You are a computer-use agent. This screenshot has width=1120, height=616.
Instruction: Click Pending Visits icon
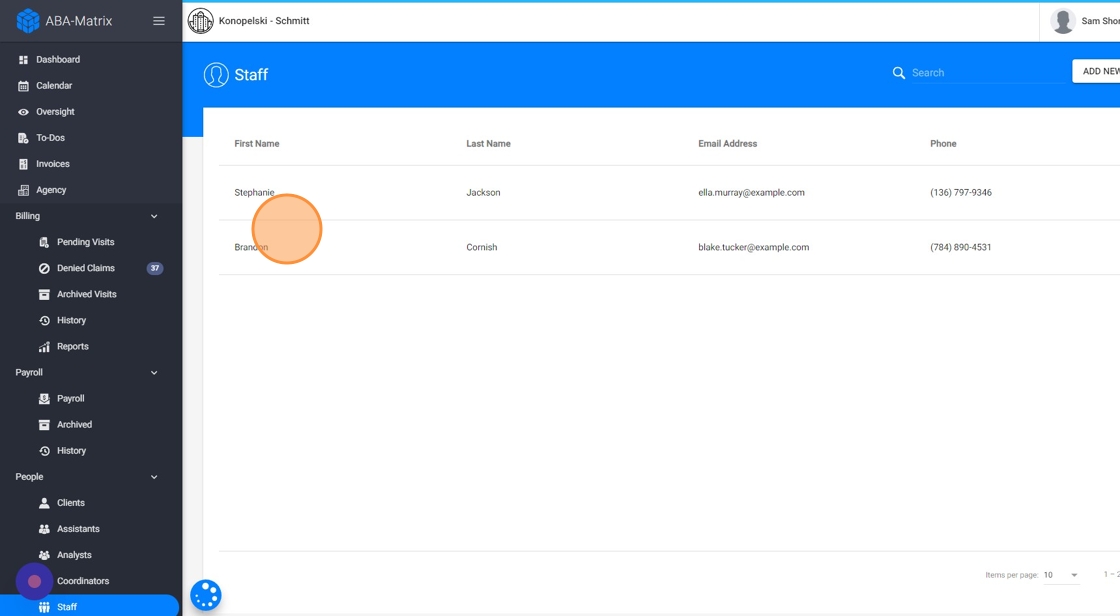click(x=44, y=242)
